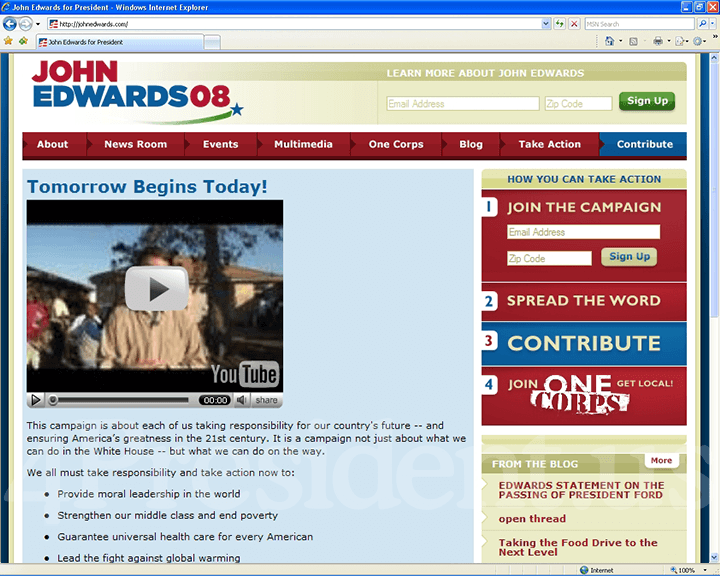This screenshot has width=720, height=576.
Task: Click the scrollbar down arrow
Action: (714, 558)
